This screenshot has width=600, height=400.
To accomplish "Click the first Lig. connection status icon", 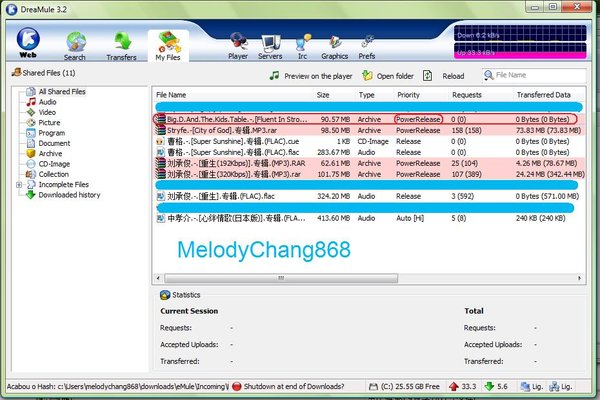I will (525, 387).
